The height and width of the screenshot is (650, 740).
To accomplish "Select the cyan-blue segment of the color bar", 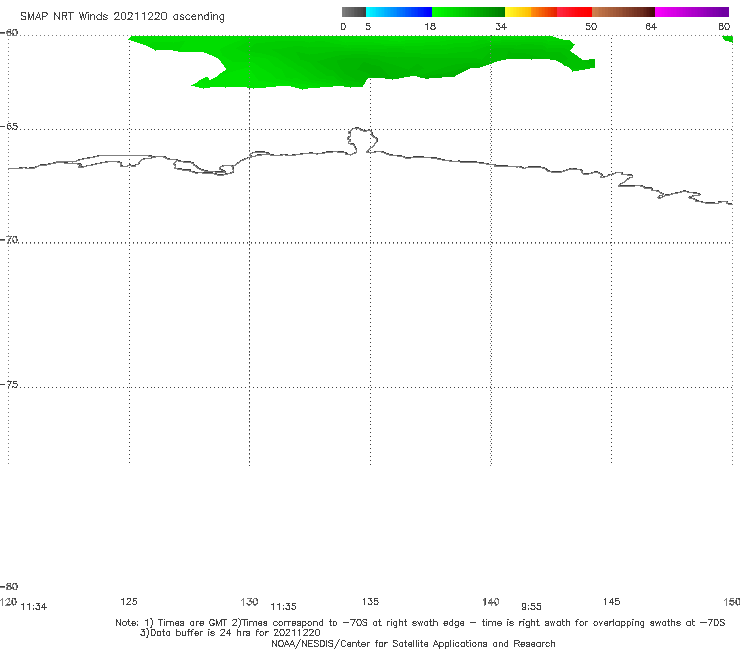I will [x=399, y=12].
